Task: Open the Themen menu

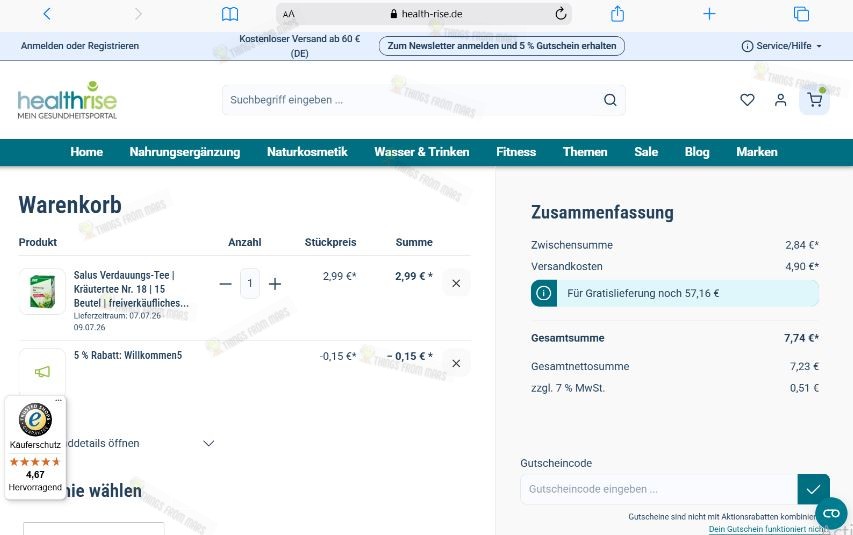Action: pos(585,152)
